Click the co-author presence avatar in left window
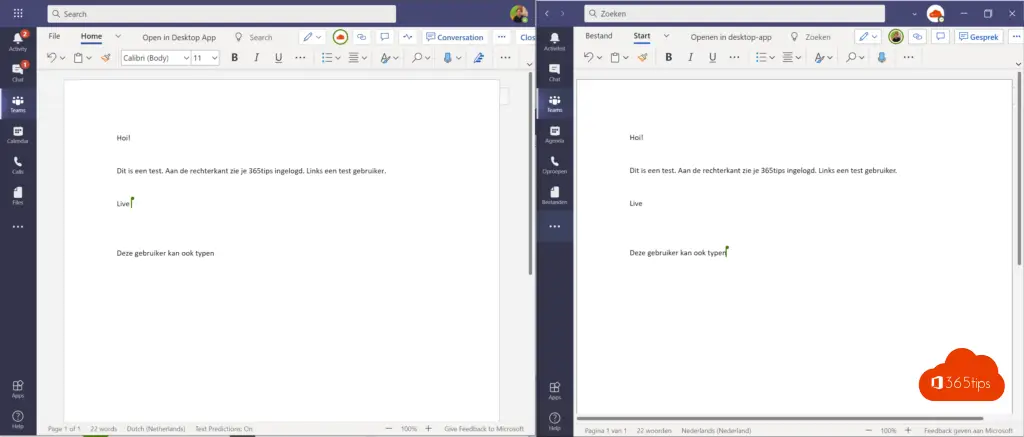The image size is (1024, 437). point(340,37)
